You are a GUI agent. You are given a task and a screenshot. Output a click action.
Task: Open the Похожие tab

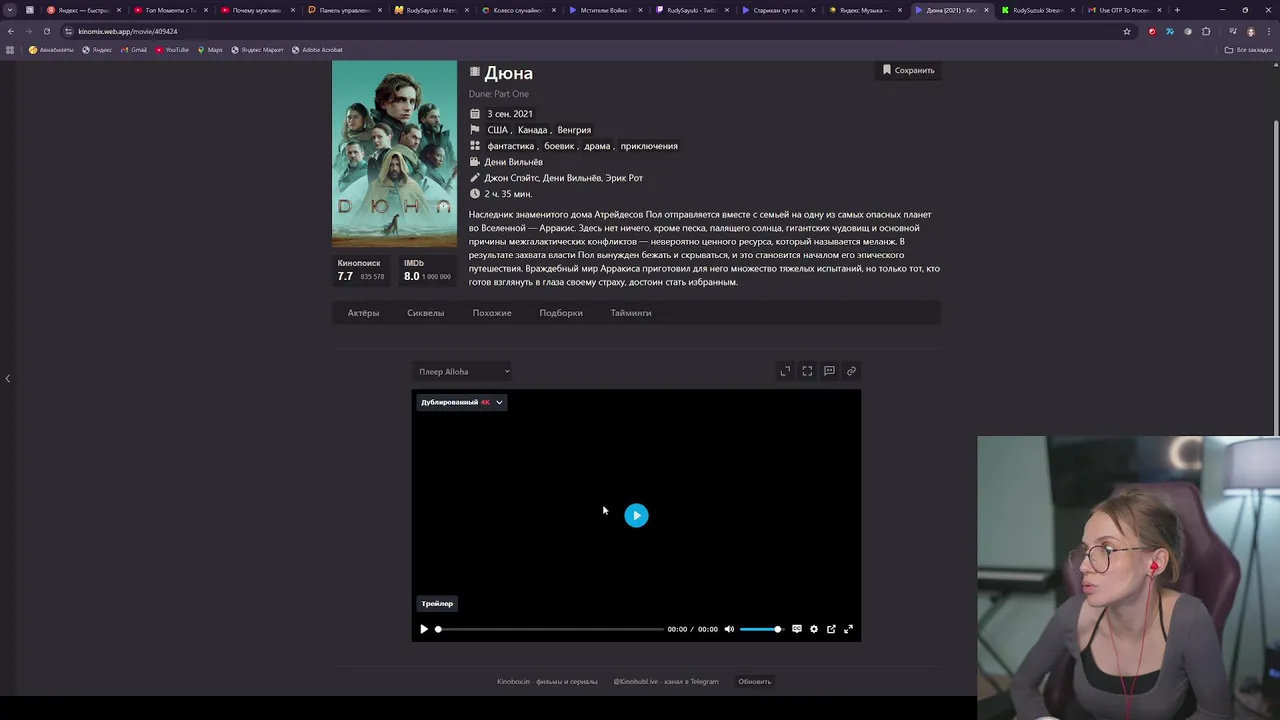click(x=492, y=313)
